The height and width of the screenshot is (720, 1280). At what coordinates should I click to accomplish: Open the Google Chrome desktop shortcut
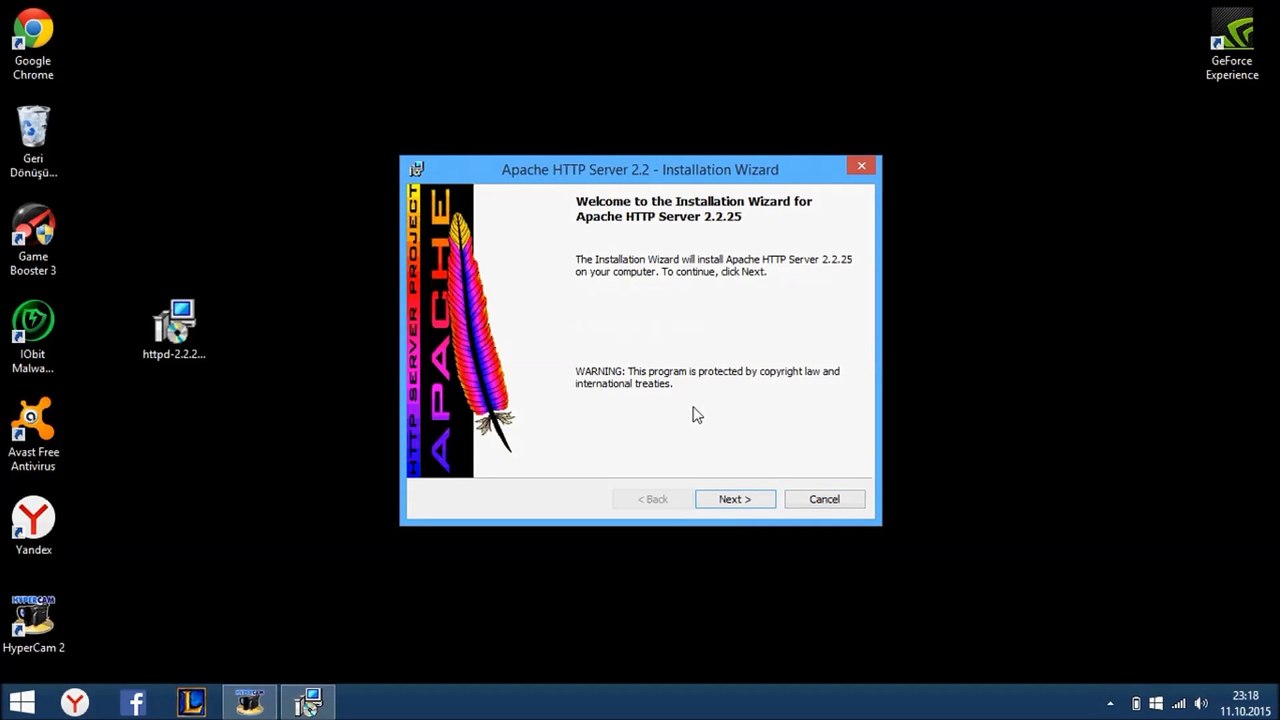(x=33, y=45)
